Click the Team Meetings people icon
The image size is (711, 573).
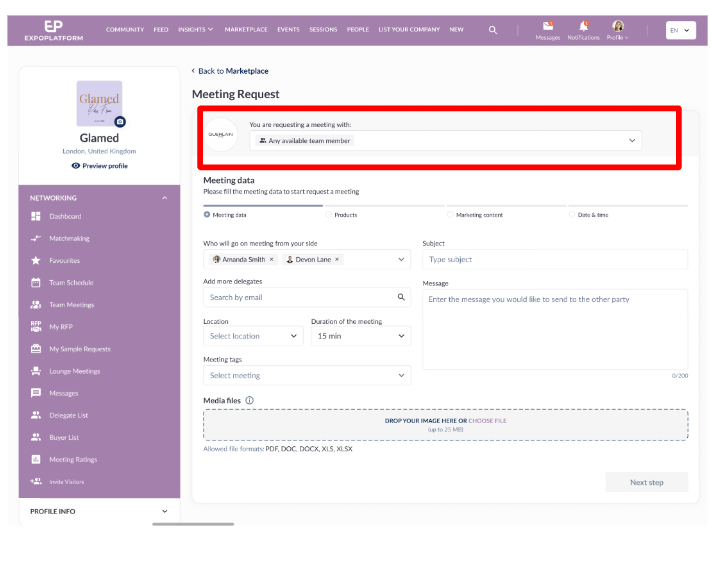pos(36,305)
